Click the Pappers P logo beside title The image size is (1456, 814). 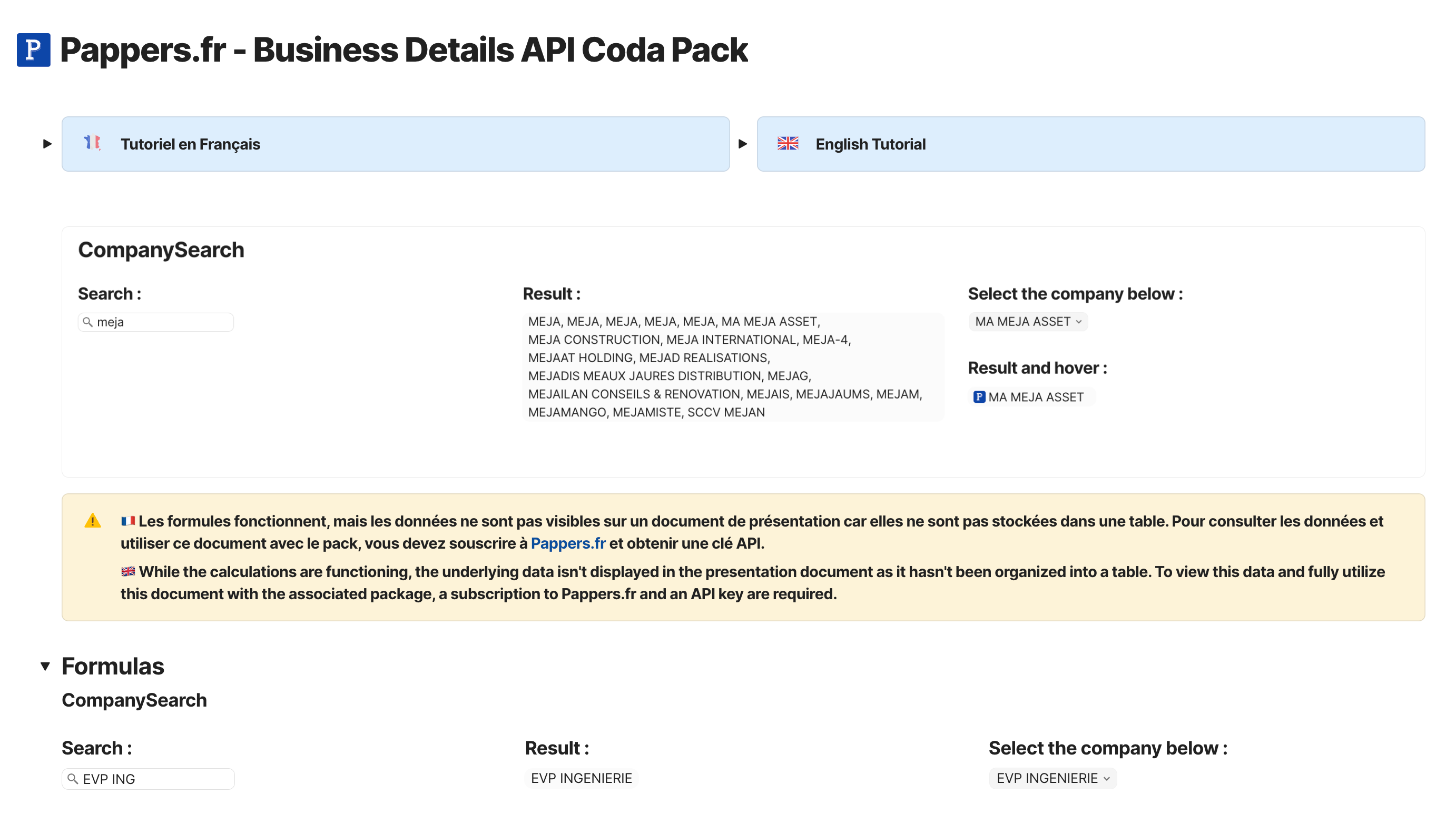point(33,49)
